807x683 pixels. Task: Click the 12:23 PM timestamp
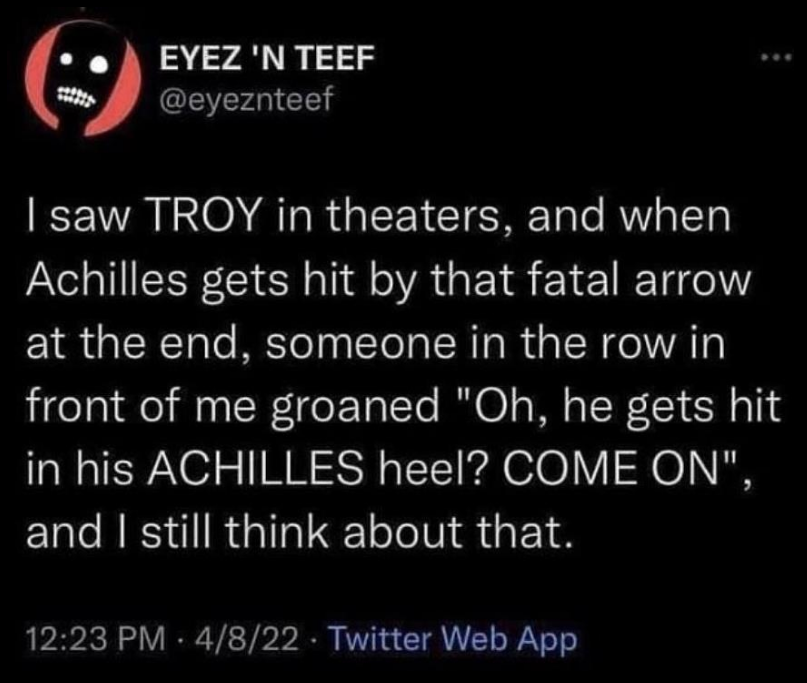tap(96, 639)
